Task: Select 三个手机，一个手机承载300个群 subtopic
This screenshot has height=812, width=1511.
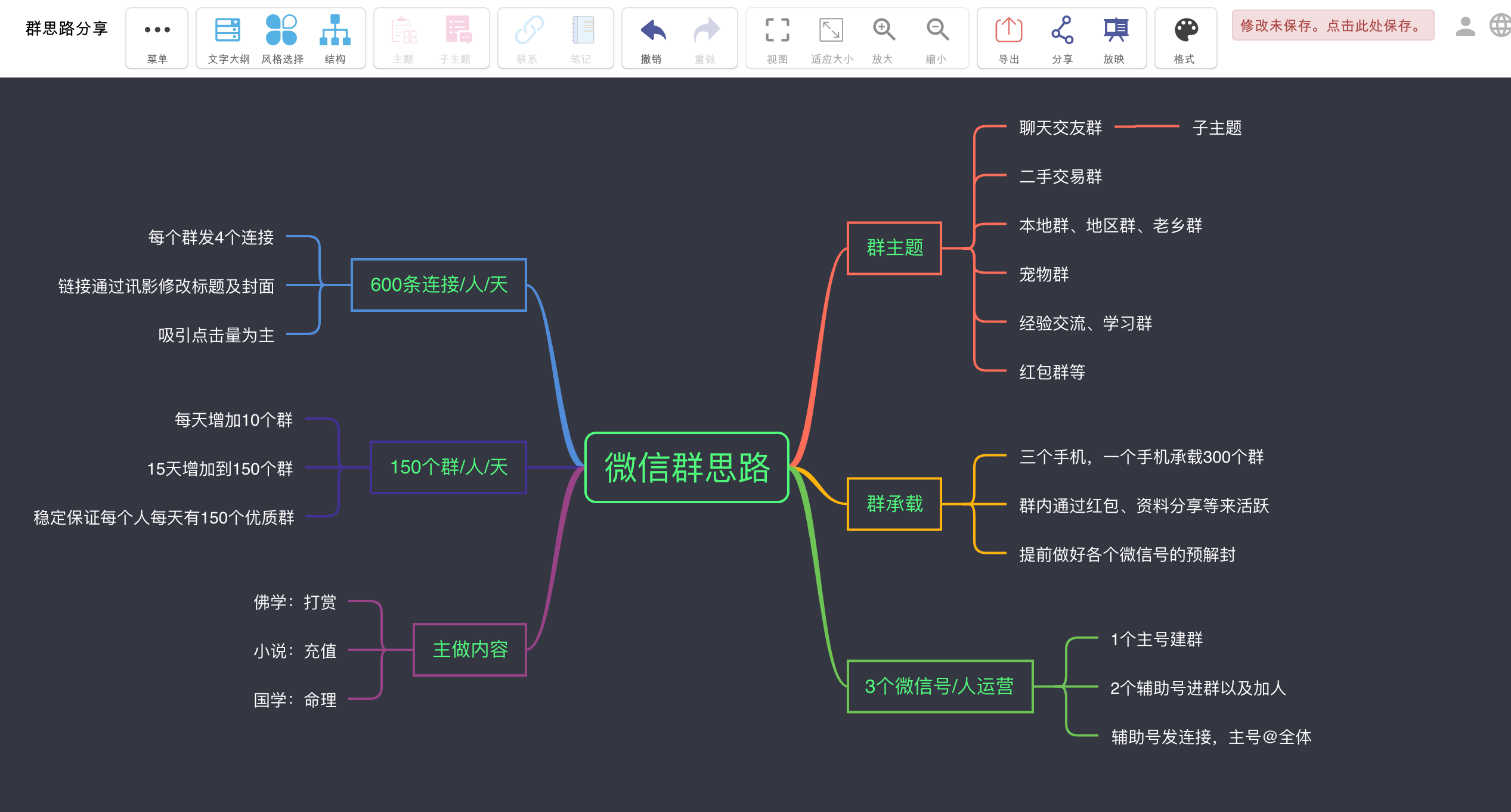Action: [x=1141, y=457]
